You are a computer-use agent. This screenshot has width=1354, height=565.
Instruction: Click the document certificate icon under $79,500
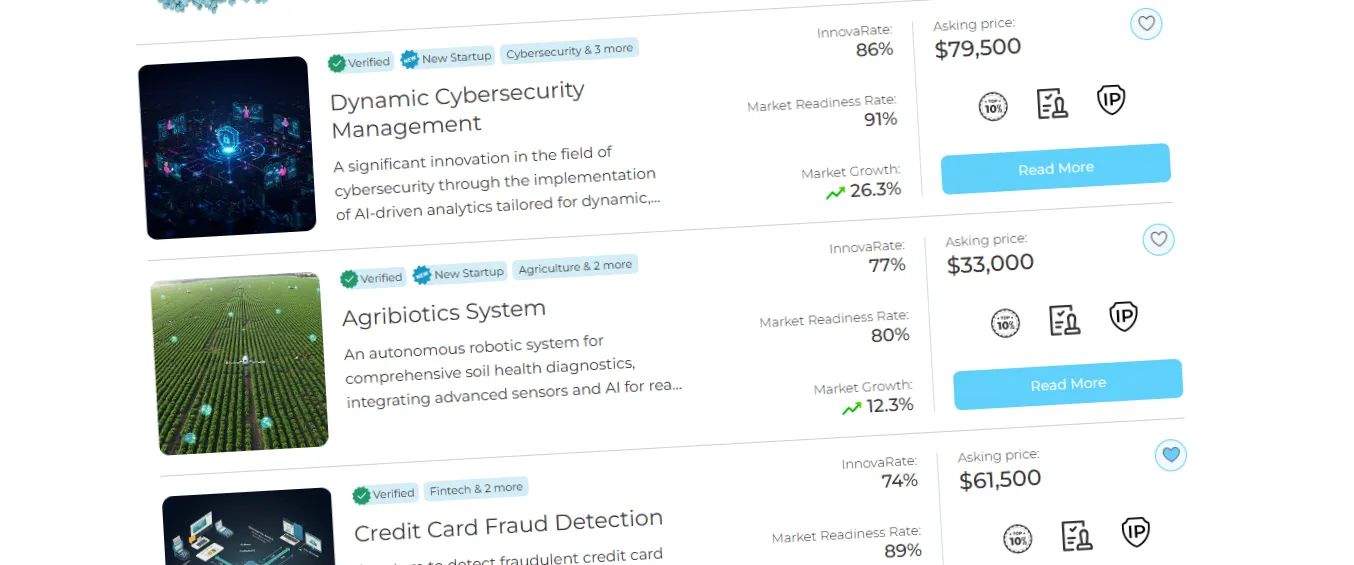(x=1052, y=103)
